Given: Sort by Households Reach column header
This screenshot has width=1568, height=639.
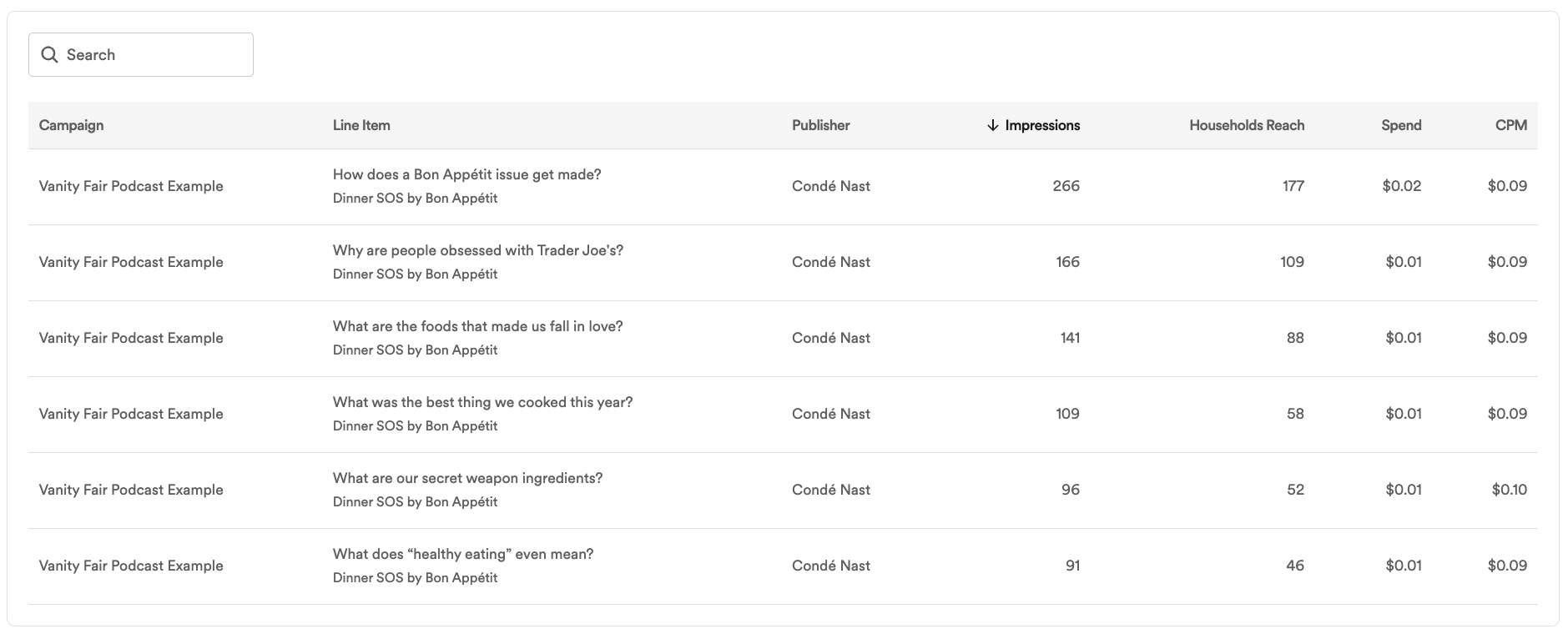Looking at the screenshot, I should tap(1247, 125).
